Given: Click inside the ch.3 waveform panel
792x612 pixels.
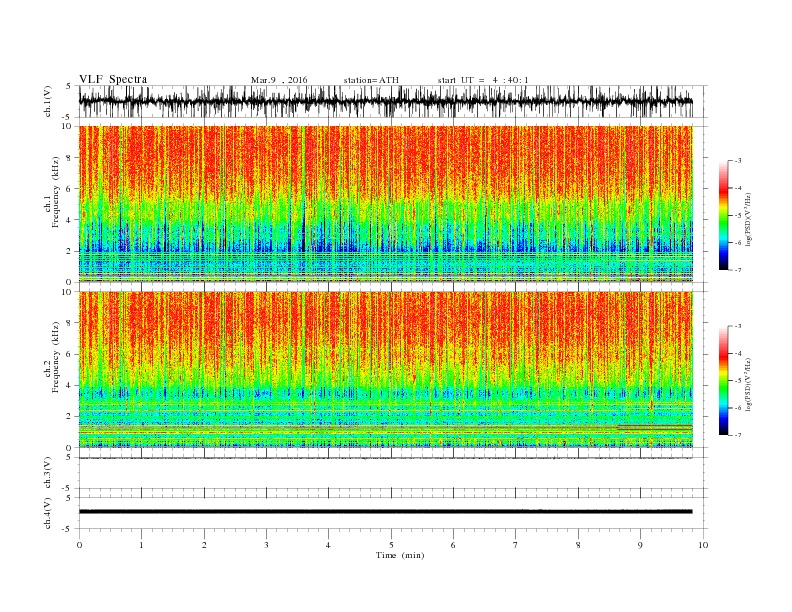Looking at the screenshot, I should pos(393,473).
